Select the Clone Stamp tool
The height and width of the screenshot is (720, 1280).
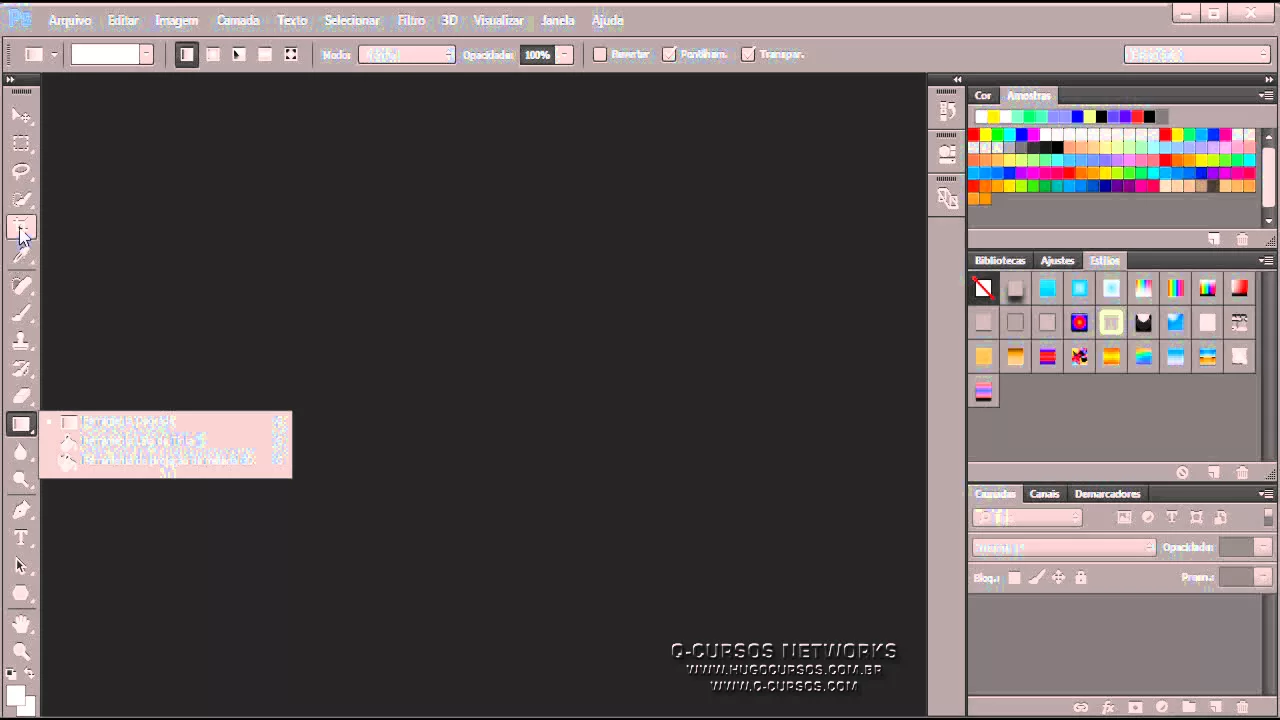point(21,342)
